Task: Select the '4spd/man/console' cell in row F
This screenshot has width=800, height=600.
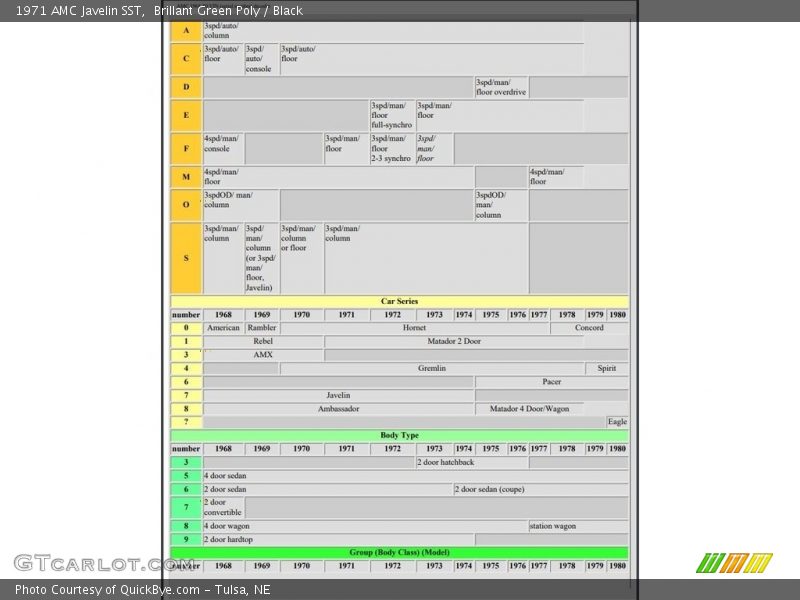Action: [223, 148]
